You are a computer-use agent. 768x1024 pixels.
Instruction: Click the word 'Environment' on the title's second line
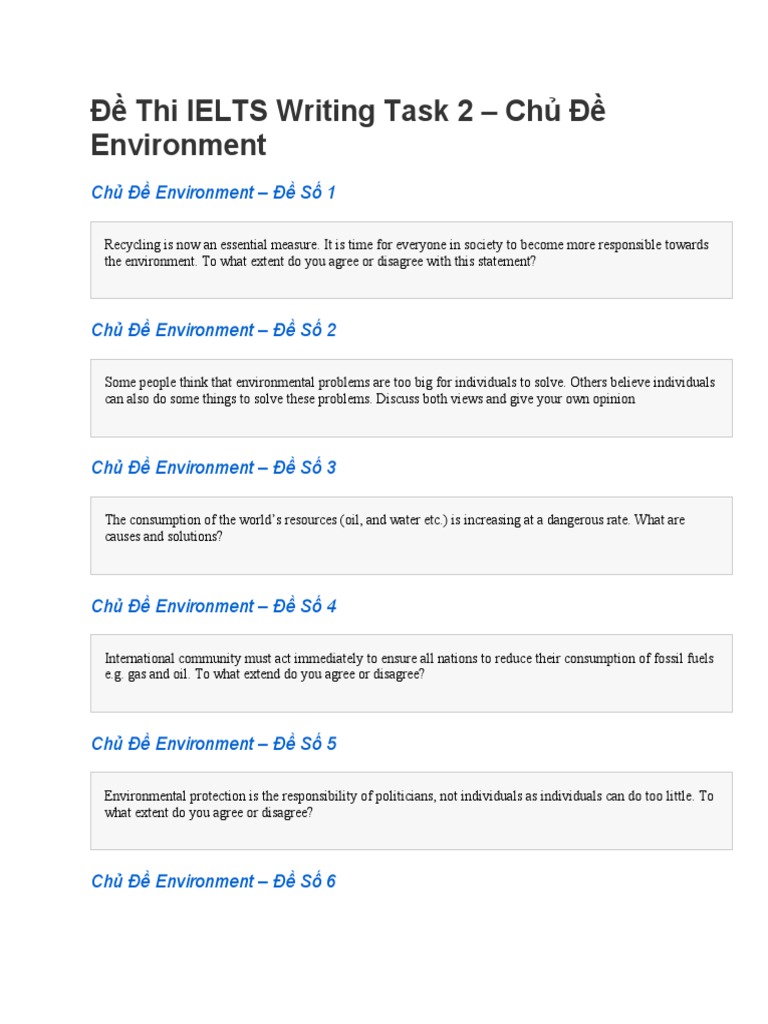point(178,146)
